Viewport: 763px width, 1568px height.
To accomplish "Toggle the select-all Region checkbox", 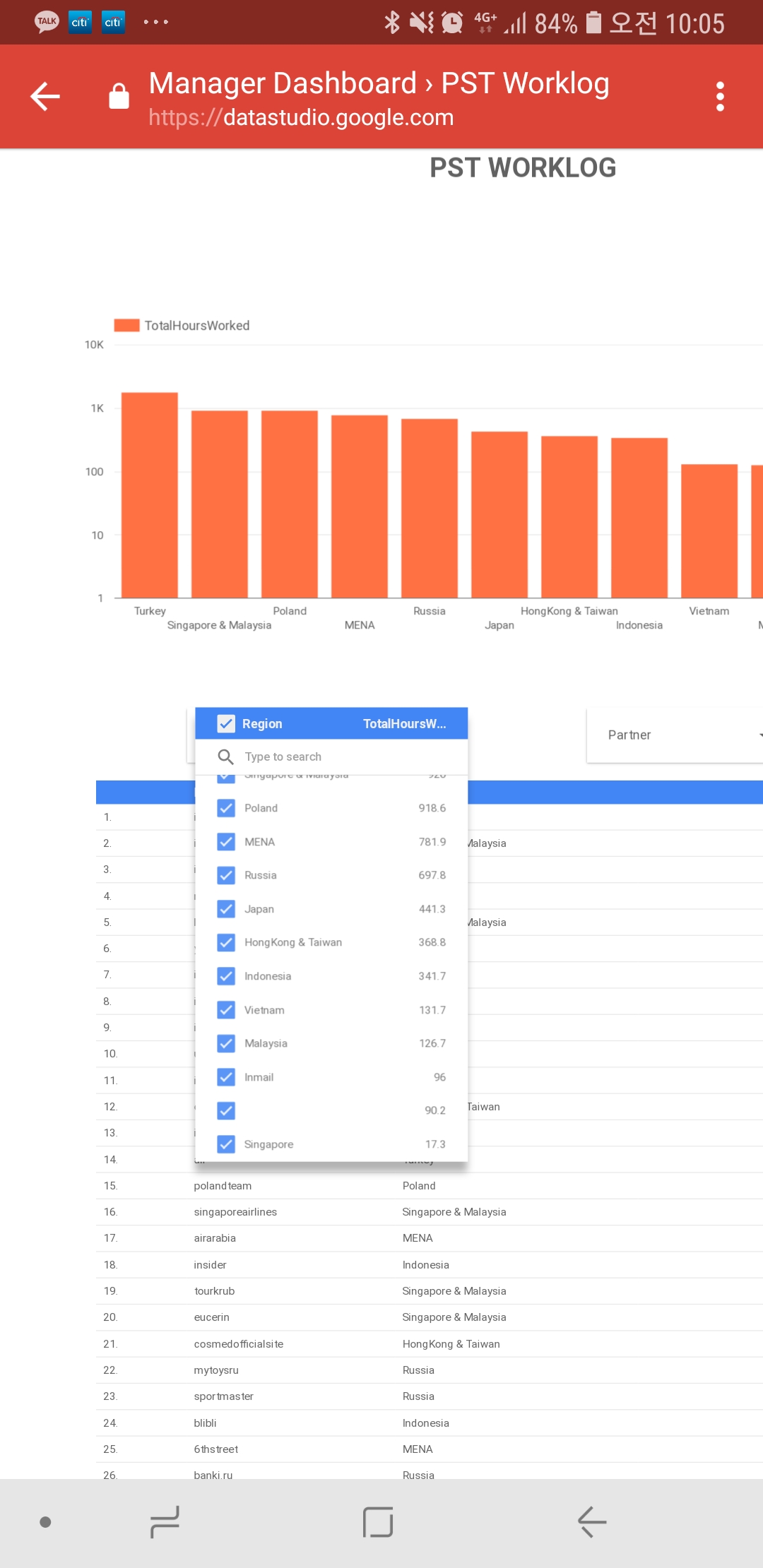I will click(x=226, y=724).
